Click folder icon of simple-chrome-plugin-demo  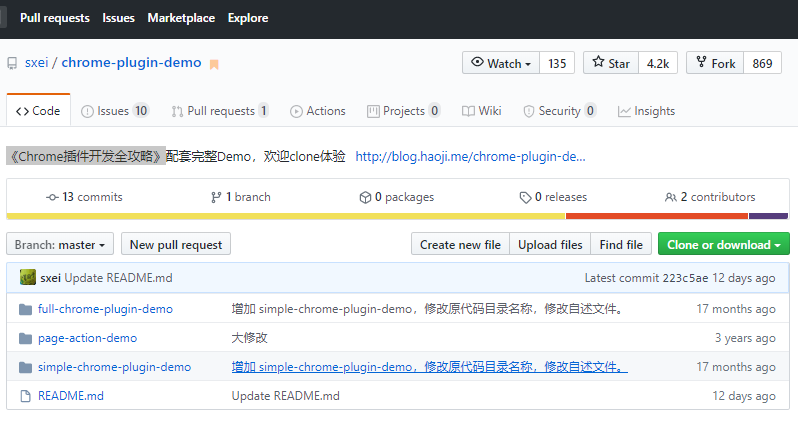[25, 368]
